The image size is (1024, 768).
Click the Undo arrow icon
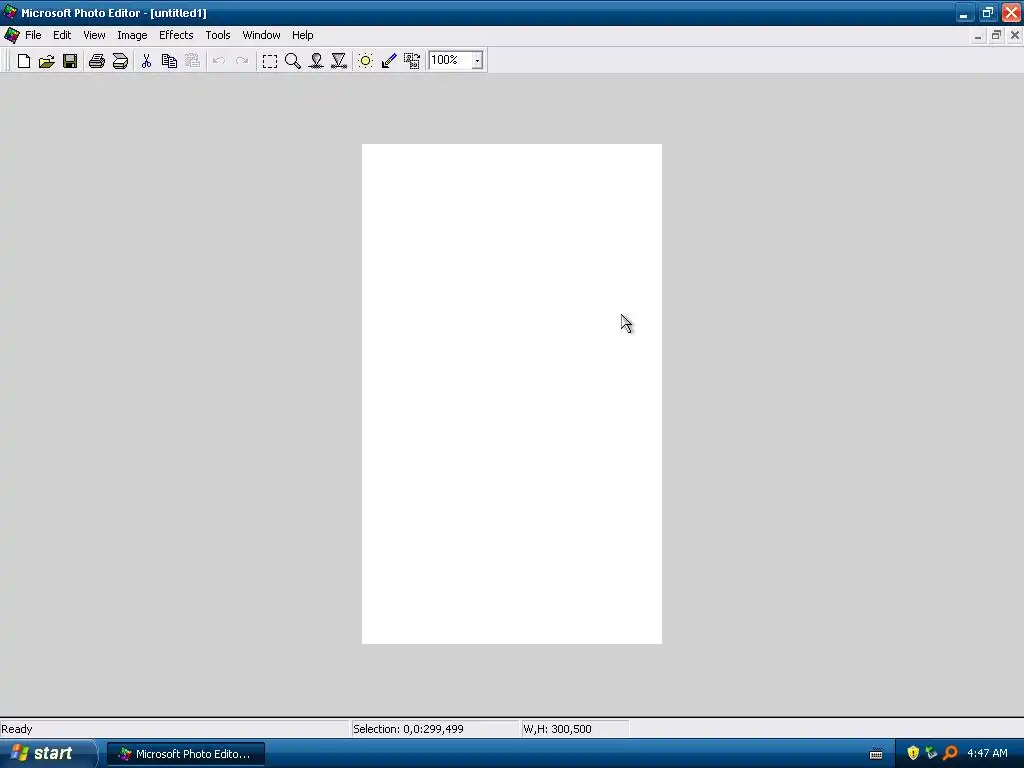(219, 61)
